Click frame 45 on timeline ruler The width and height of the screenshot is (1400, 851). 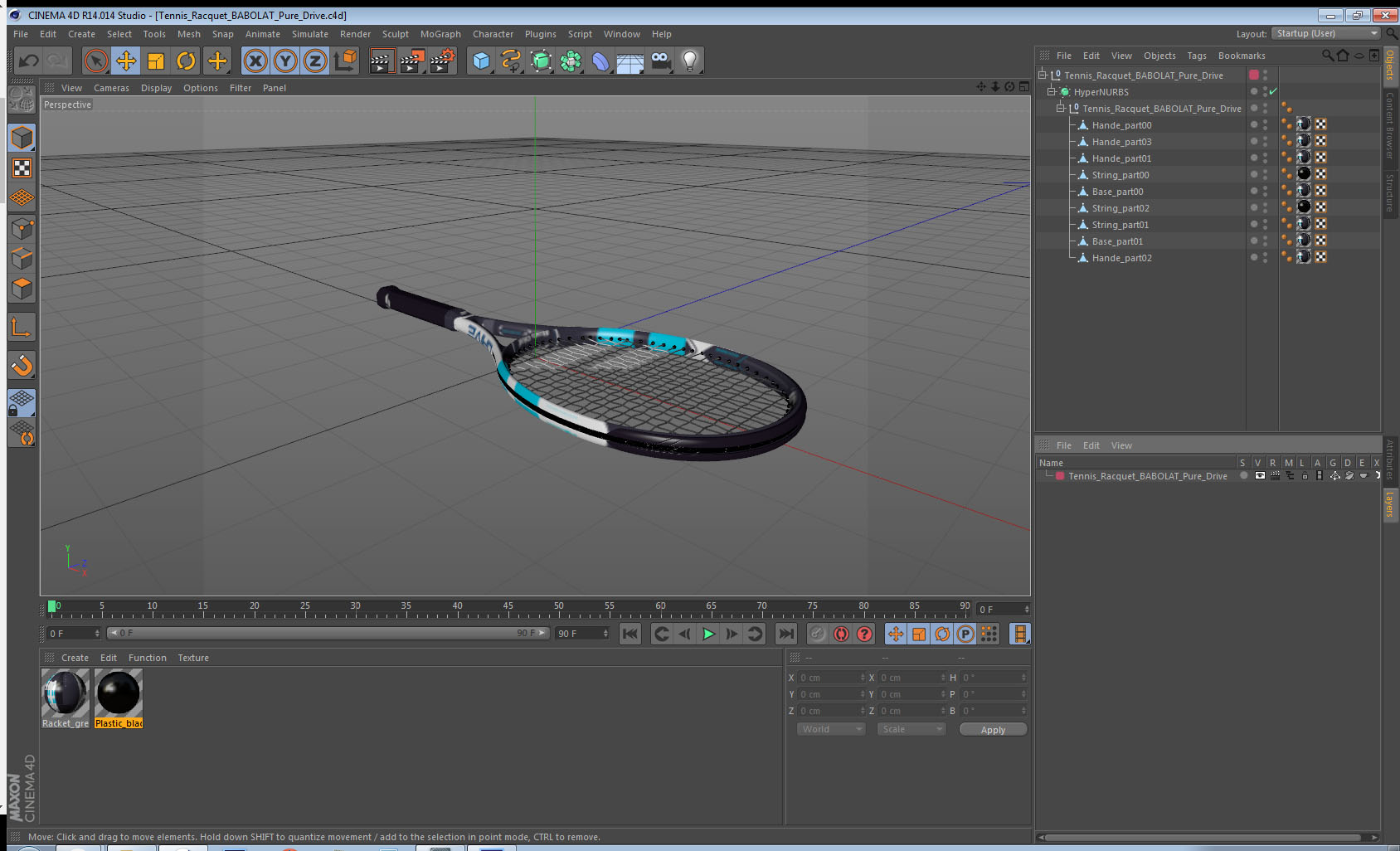click(508, 606)
